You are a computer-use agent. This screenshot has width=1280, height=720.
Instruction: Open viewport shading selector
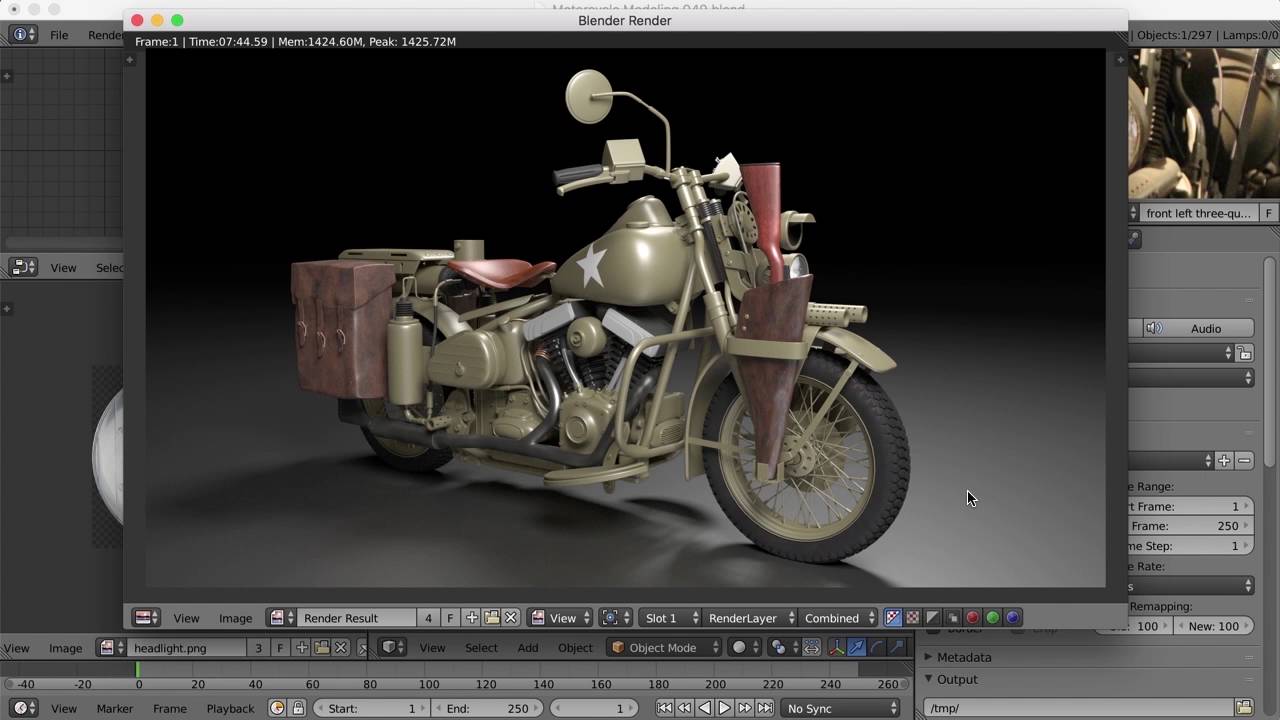pyautogui.click(x=745, y=648)
